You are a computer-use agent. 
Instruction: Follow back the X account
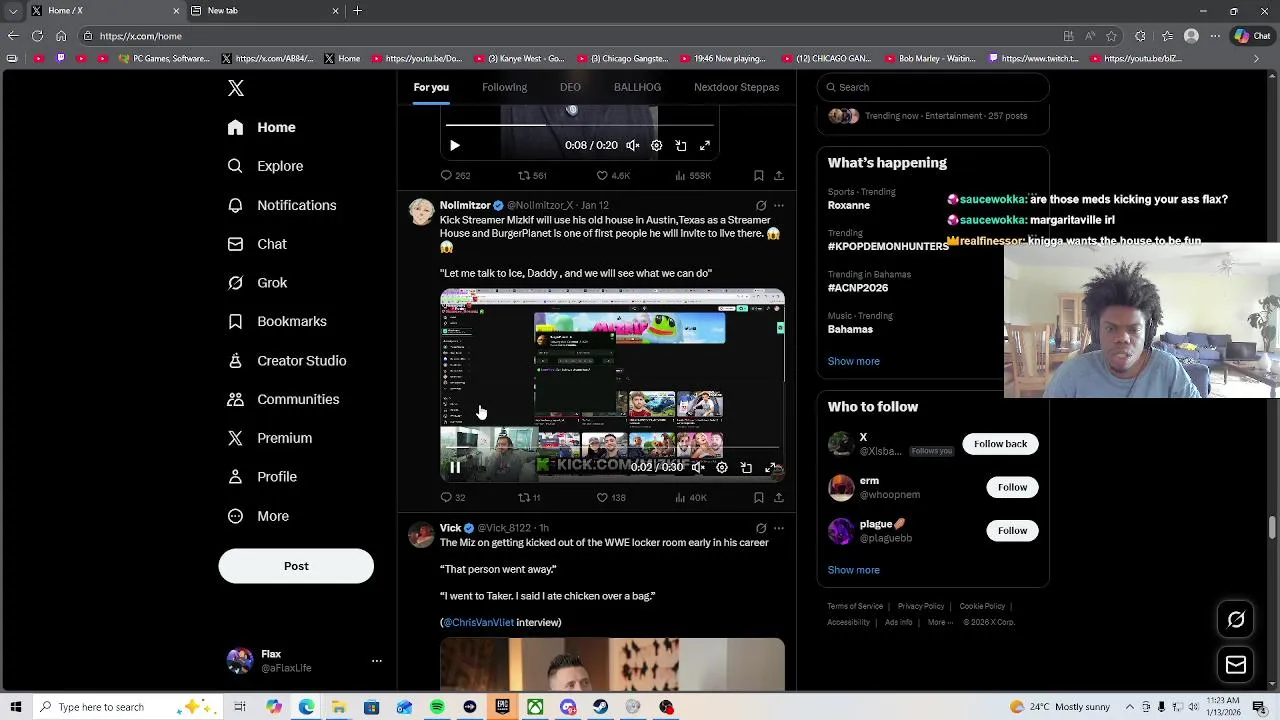(x=1000, y=444)
